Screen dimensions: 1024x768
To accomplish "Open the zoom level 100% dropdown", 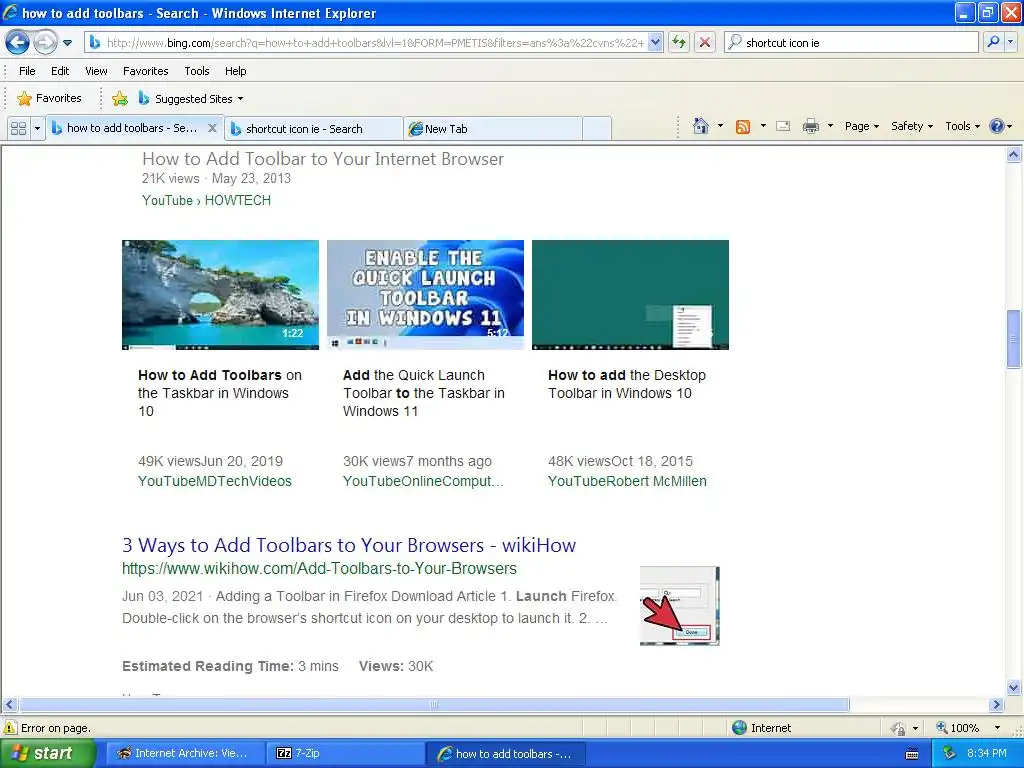I will click(997, 728).
